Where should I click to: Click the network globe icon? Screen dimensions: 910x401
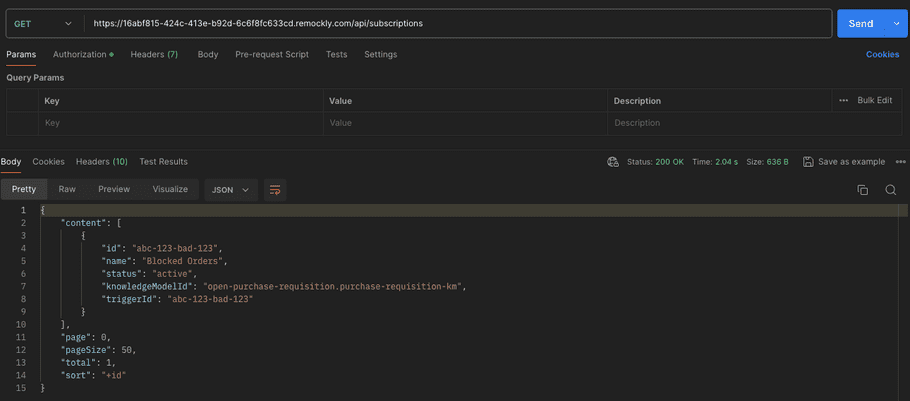coord(613,162)
